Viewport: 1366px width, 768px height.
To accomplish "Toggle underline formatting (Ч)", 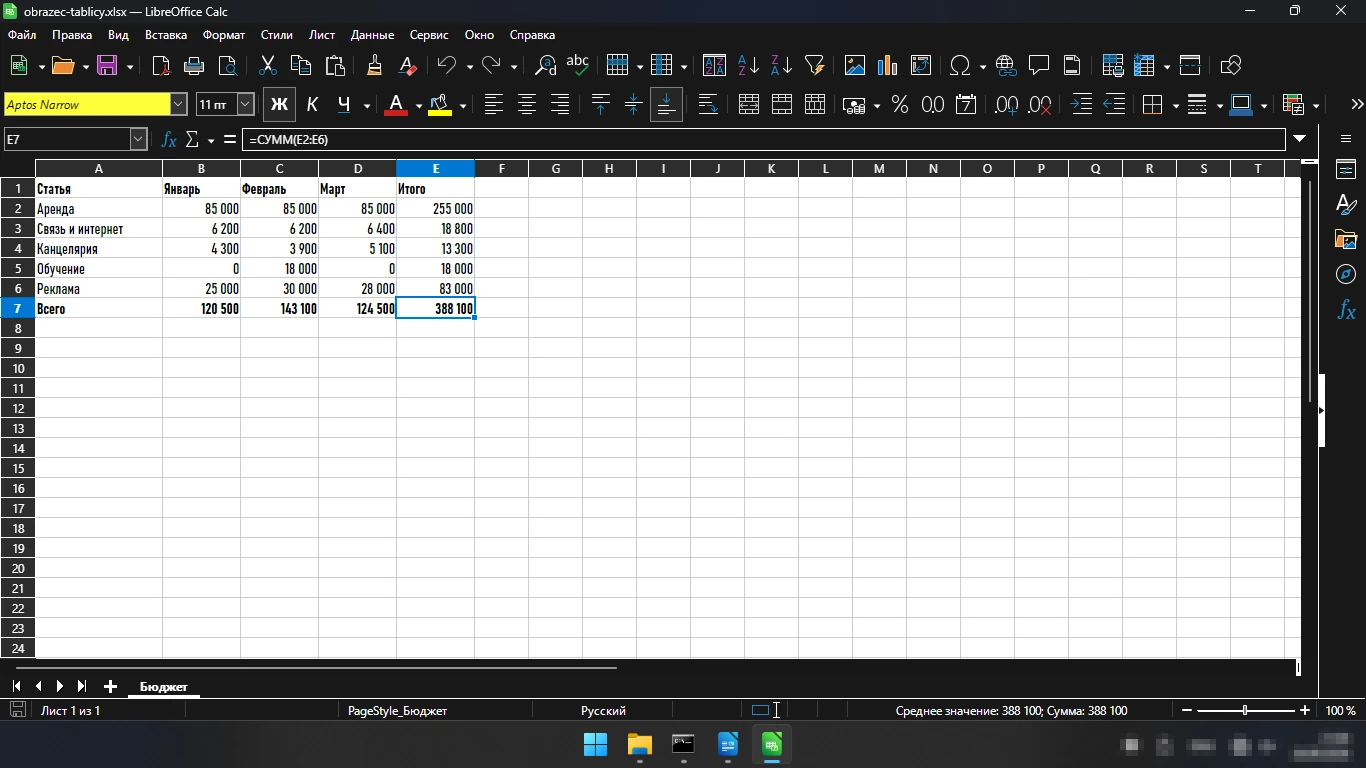I will point(344,105).
